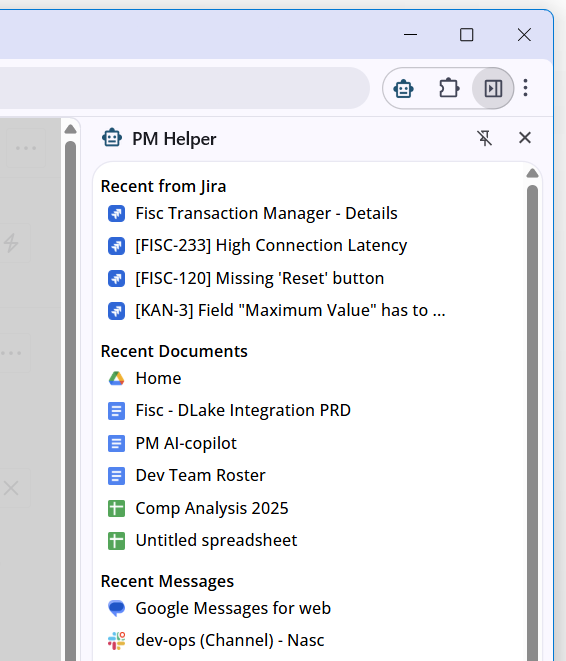Open the Extensions puzzle piece menu
566x661 pixels.
pyautogui.click(x=449, y=88)
